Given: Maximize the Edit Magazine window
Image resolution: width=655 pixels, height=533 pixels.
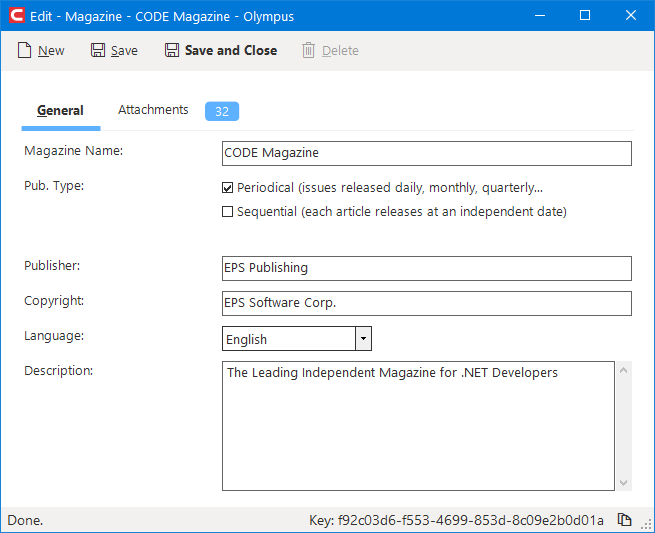Looking at the screenshot, I should [x=585, y=15].
